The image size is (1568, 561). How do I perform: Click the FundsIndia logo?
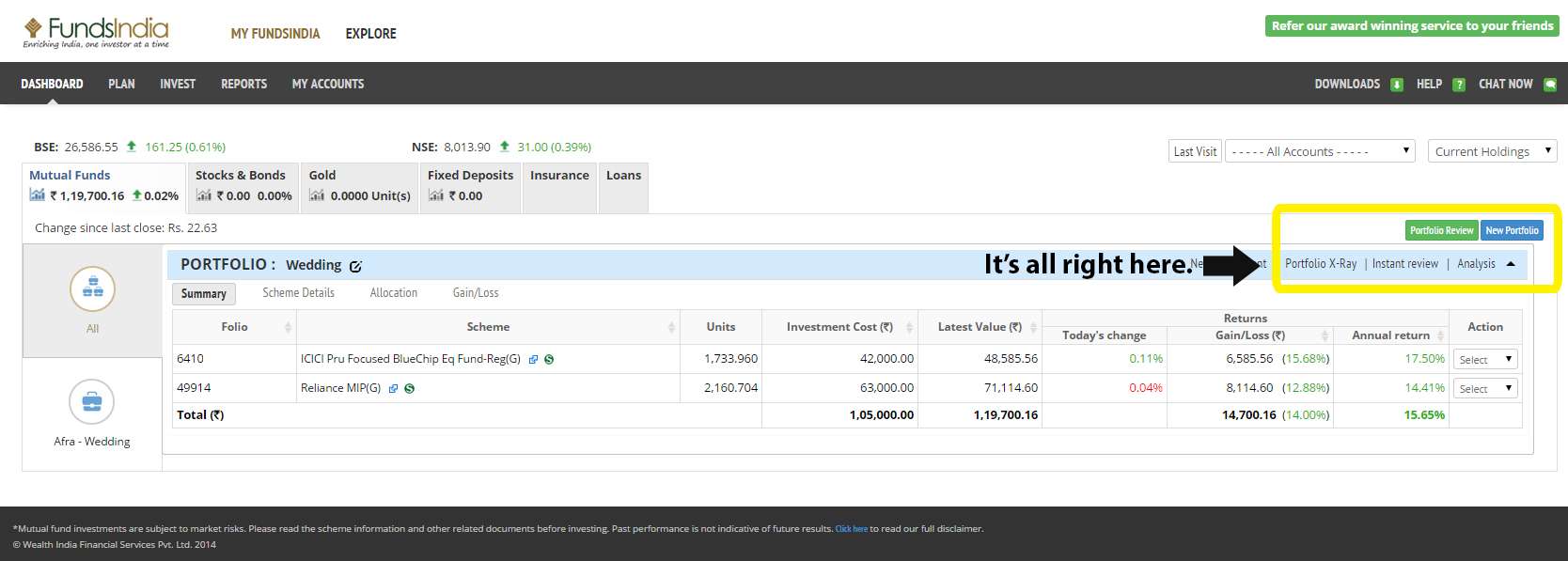tap(96, 33)
